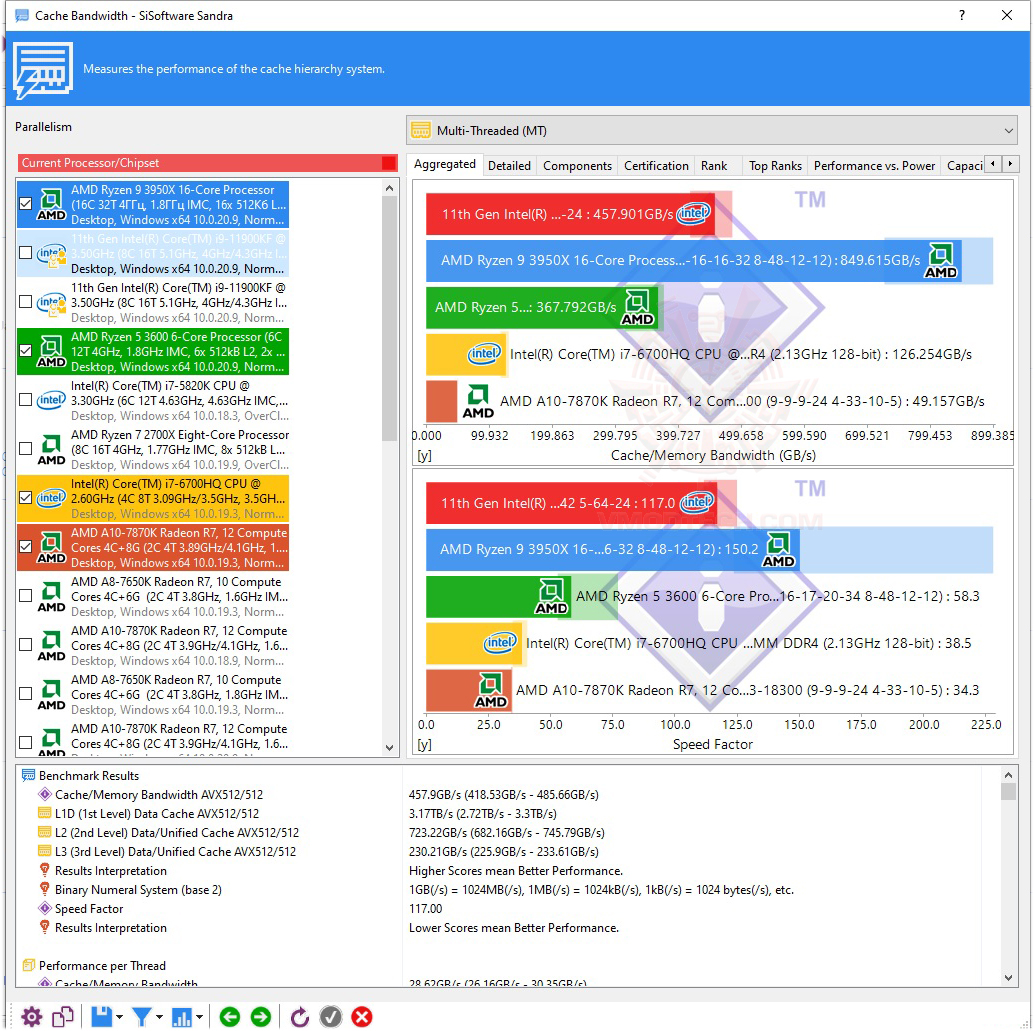The width and height of the screenshot is (1034, 1031).
Task: Open the chart icon dropdown arrow
Action: (x=198, y=1017)
